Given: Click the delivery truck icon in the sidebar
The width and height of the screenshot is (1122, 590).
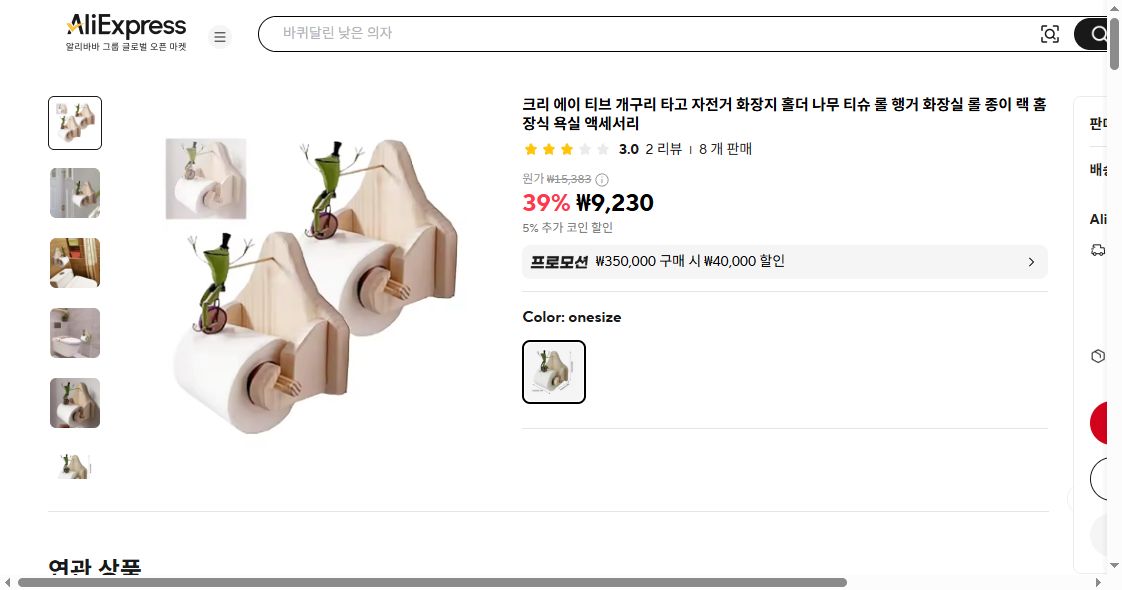Looking at the screenshot, I should coord(1097,251).
